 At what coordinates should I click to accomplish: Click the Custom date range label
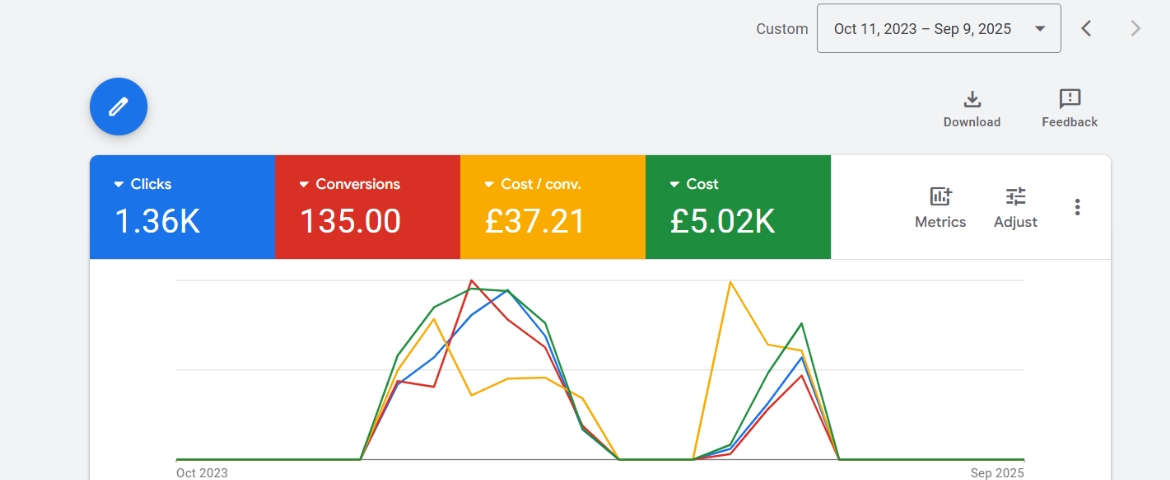coord(781,29)
